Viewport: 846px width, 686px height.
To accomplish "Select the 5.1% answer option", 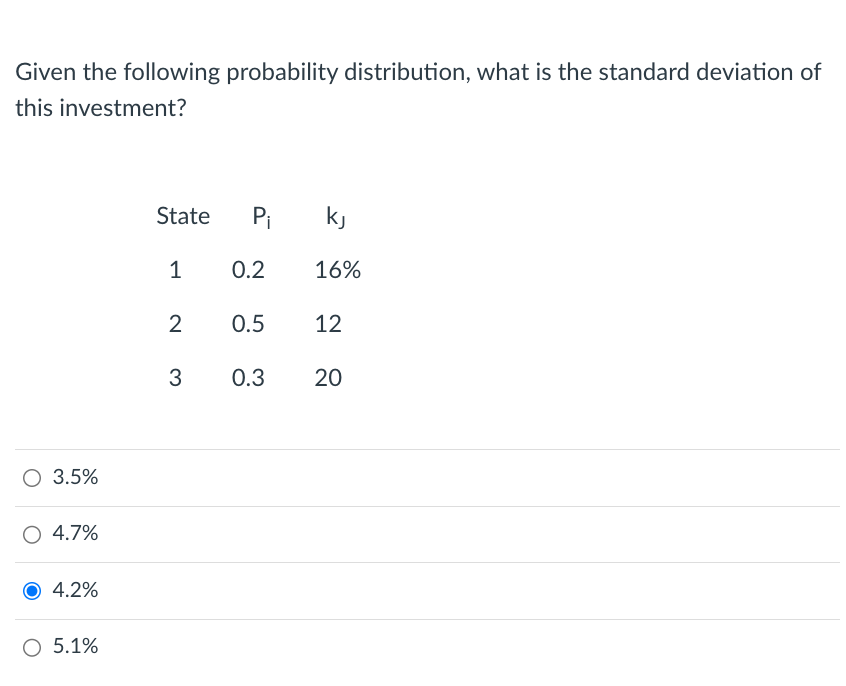I will click(31, 647).
